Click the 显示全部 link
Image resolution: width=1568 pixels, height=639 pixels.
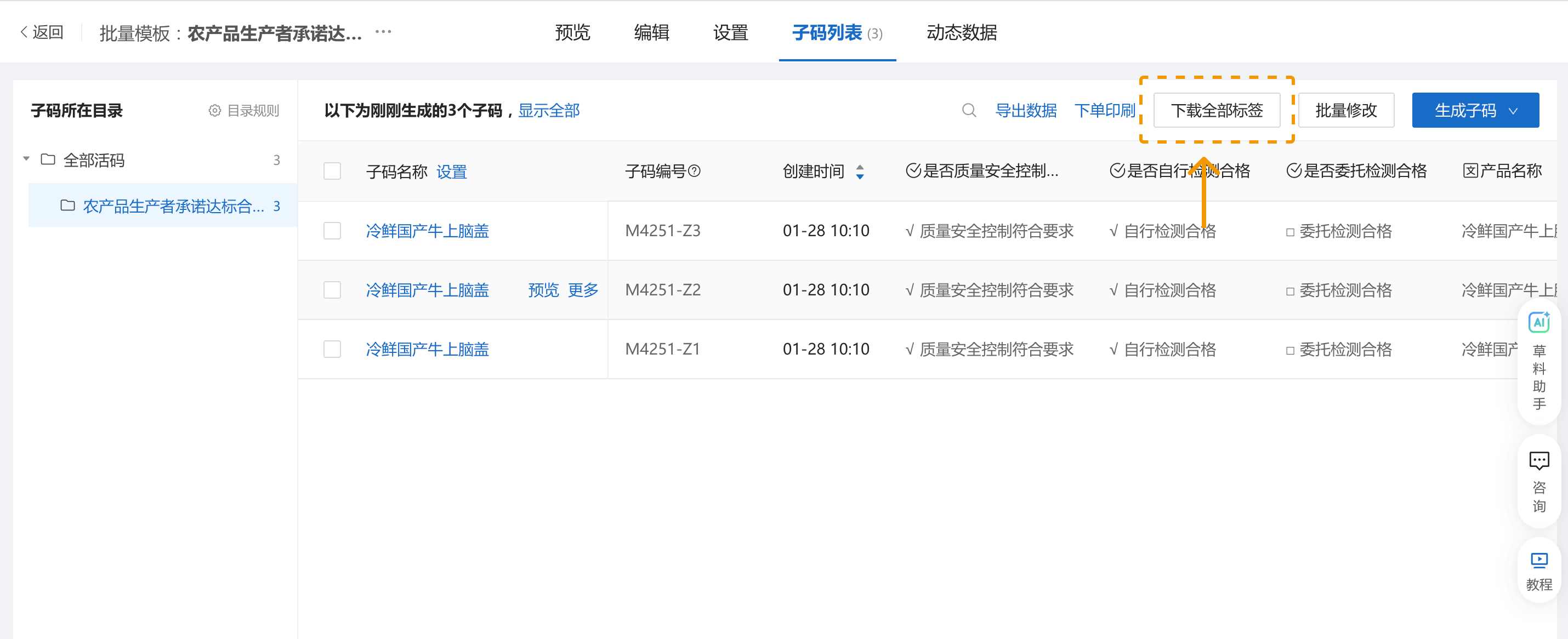click(548, 111)
